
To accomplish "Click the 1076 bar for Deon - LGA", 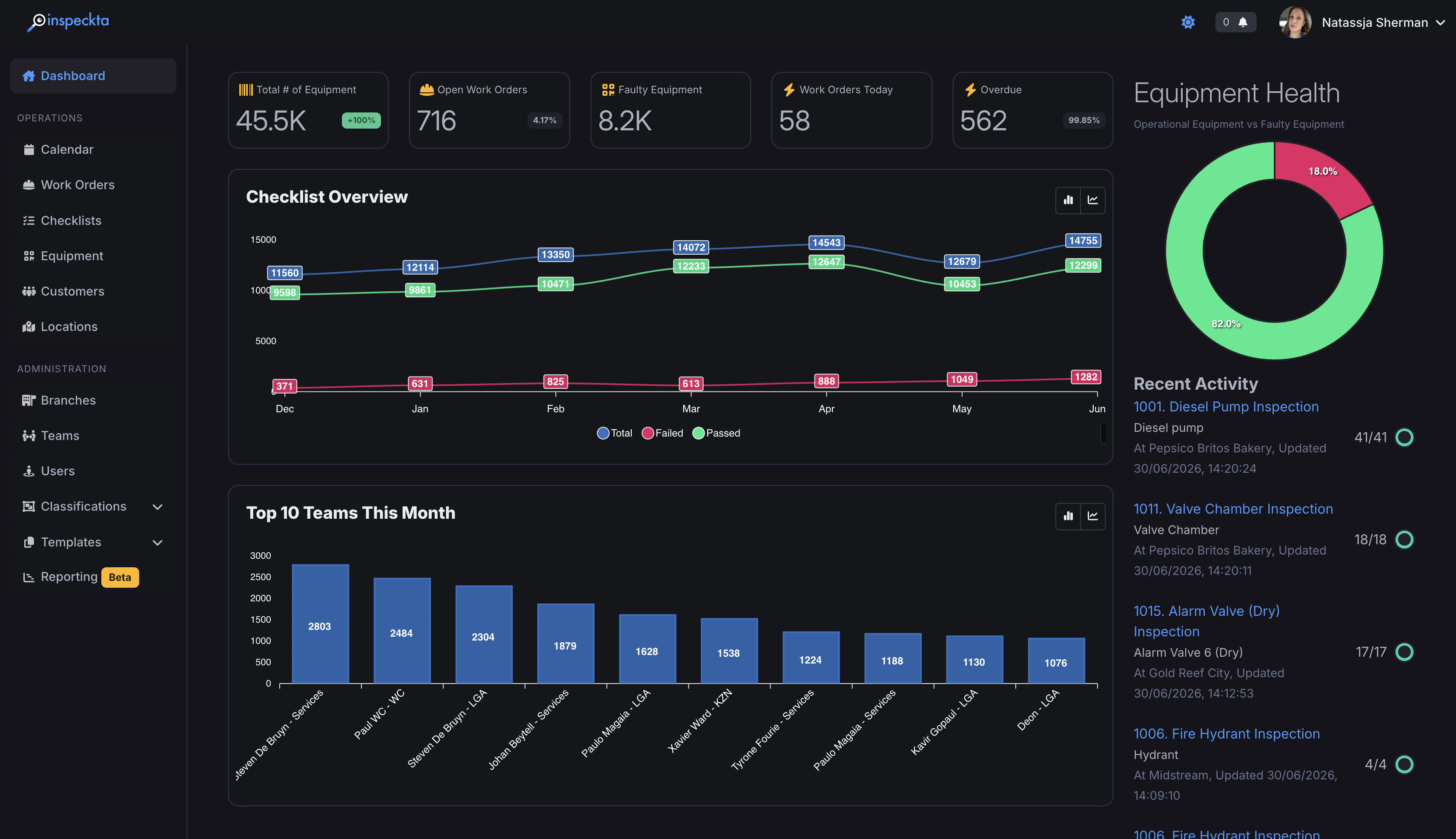I will (x=1056, y=661).
